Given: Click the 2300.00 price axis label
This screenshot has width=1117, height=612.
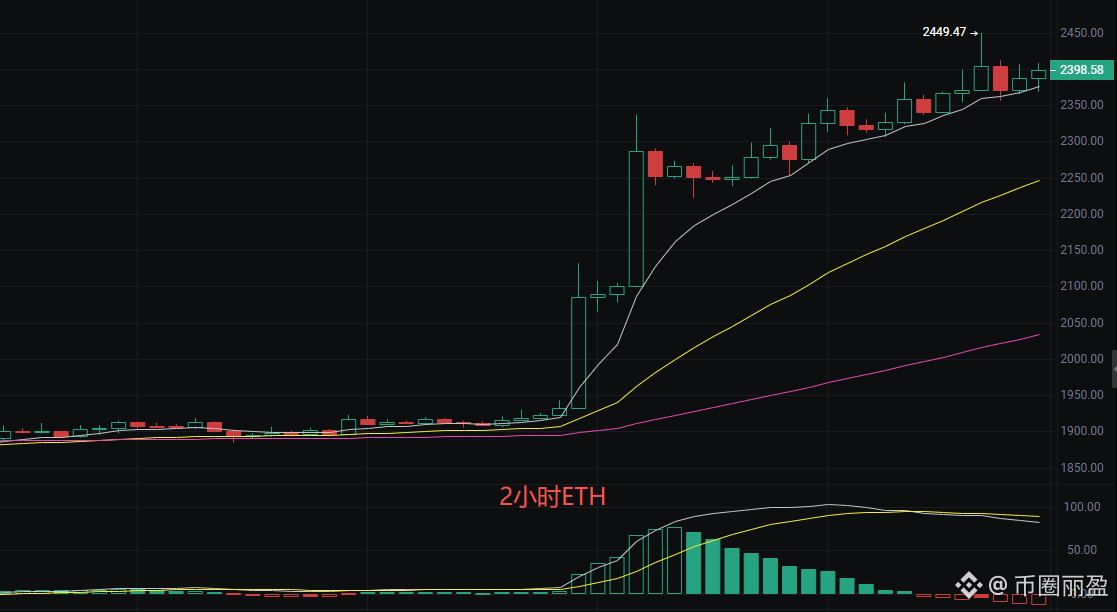Looking at the screenshot, I should [1081, 141].
